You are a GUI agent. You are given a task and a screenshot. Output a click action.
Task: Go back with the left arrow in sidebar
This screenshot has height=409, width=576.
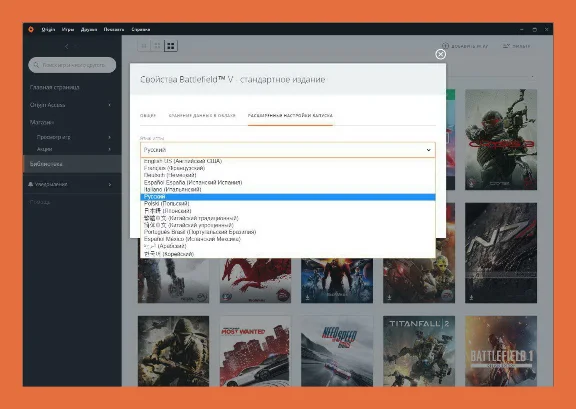click(66, 46)
